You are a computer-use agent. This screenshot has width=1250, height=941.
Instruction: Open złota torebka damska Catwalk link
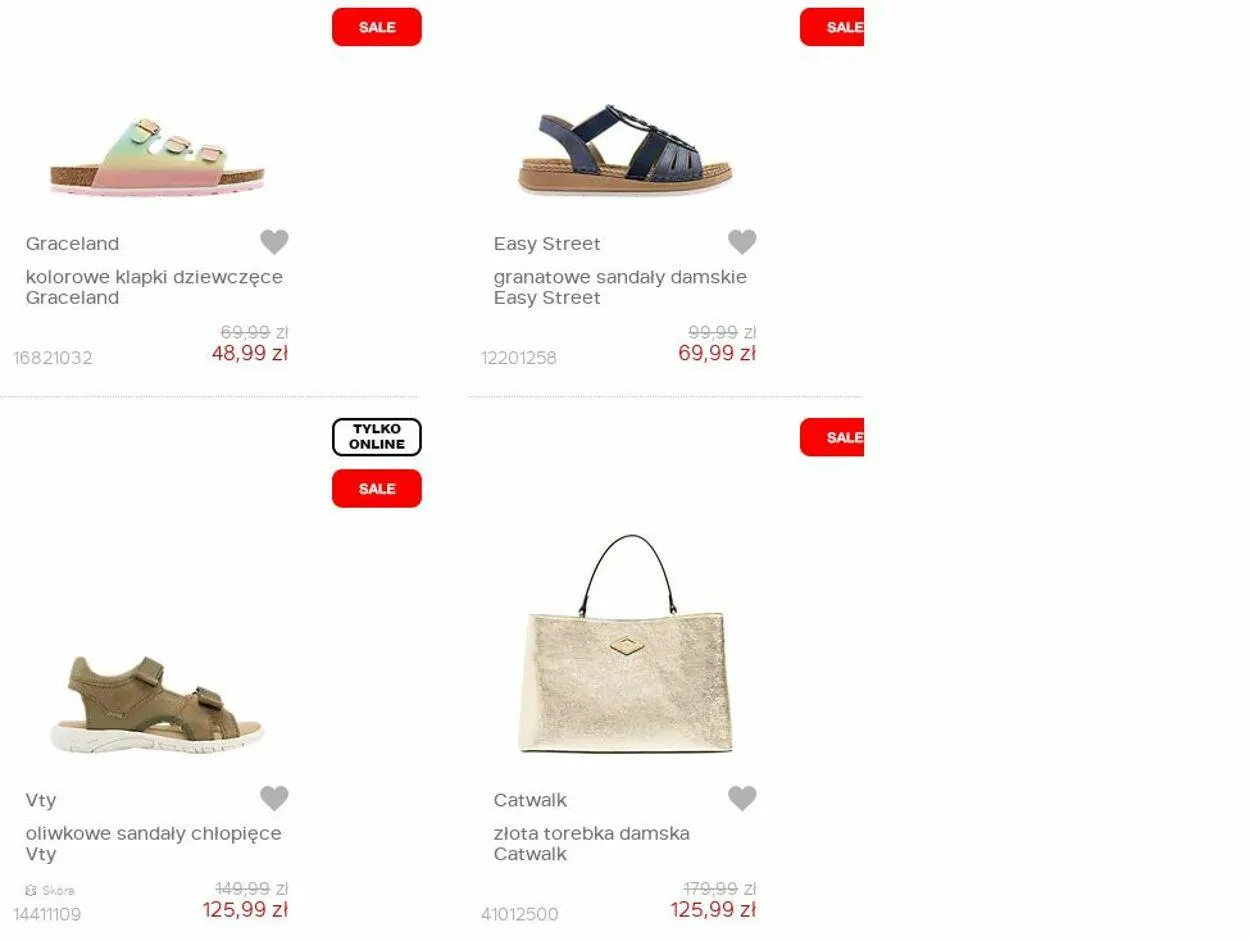pyautogui.click(x=591, y=843)
